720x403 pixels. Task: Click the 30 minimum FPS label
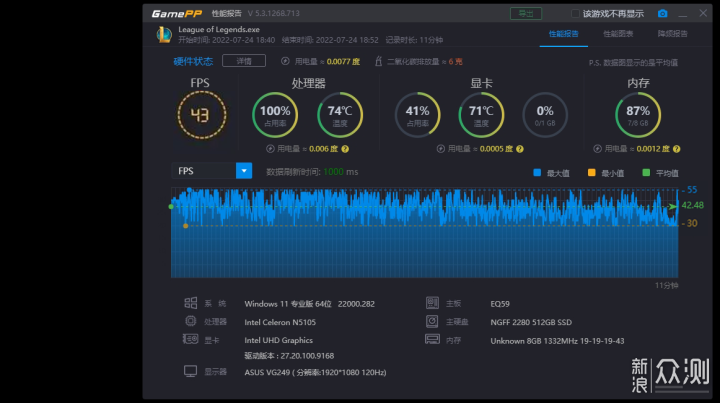coord(692,223)
